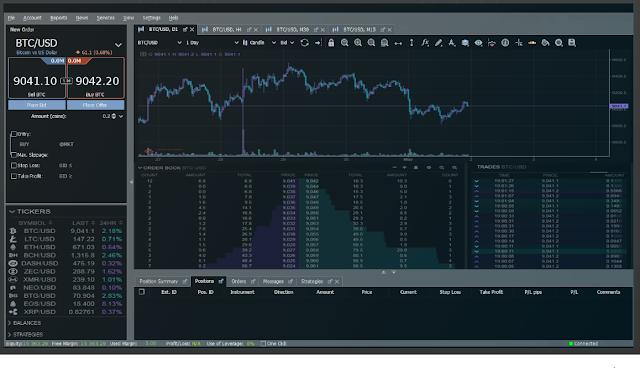Enable the Entry checkbox
The image size is (640, 368).
click(x=14, y=134)
